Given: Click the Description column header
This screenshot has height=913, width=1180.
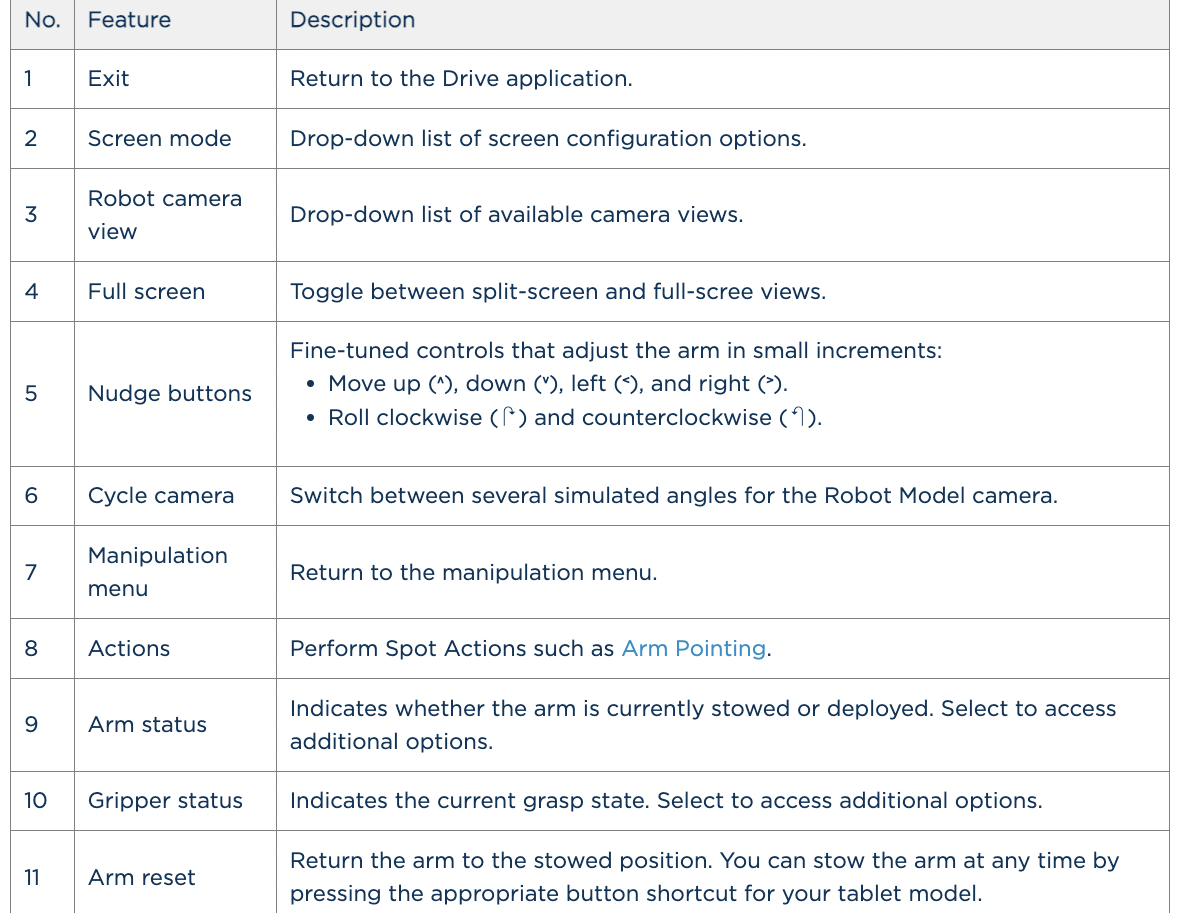Looking at the screenshot, I should click(352, 20).
